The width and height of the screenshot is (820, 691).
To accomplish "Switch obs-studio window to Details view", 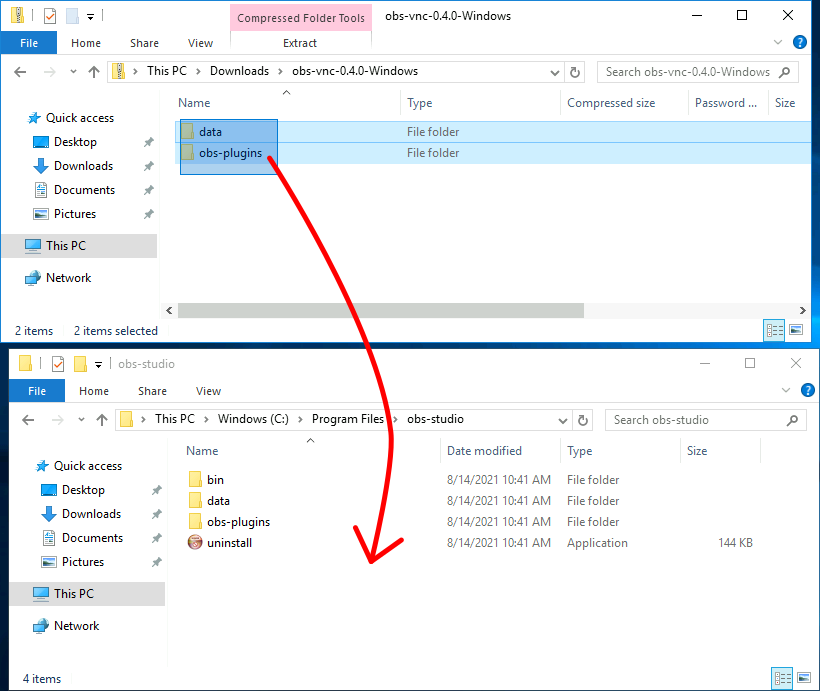I will 782,678.
